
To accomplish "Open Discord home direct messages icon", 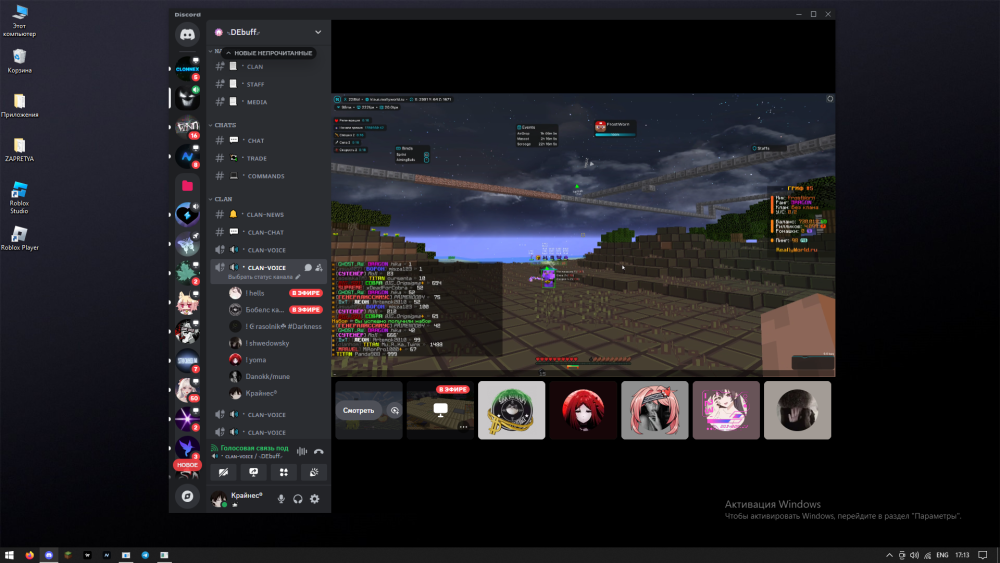I will 187,34.
